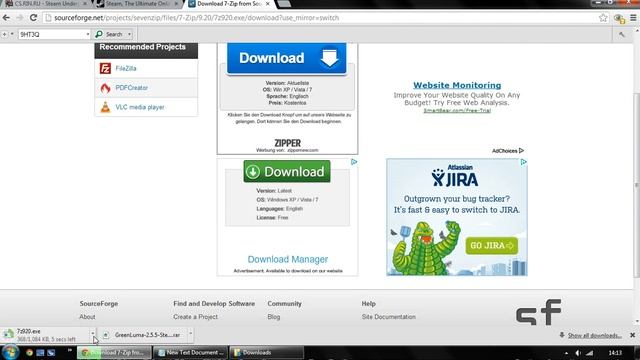Click the VLC cone icon

105,107
